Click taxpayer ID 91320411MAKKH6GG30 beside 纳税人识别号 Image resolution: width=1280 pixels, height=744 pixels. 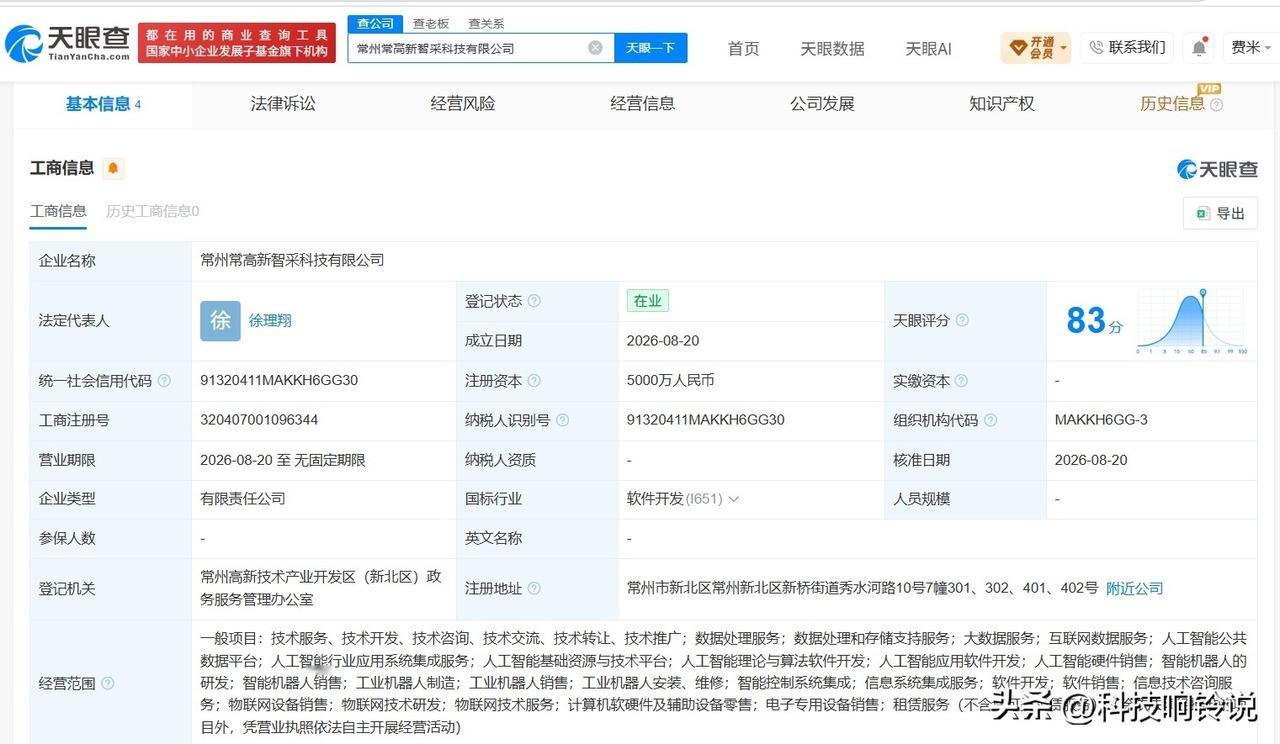[x=706, y=420]
